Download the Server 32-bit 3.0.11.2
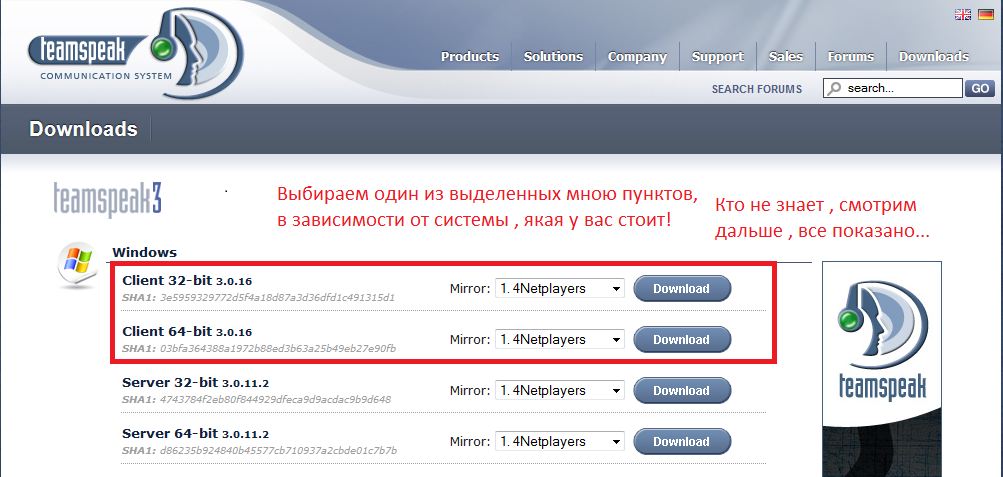Screen dimensions: 1003x477 (682, 390)
